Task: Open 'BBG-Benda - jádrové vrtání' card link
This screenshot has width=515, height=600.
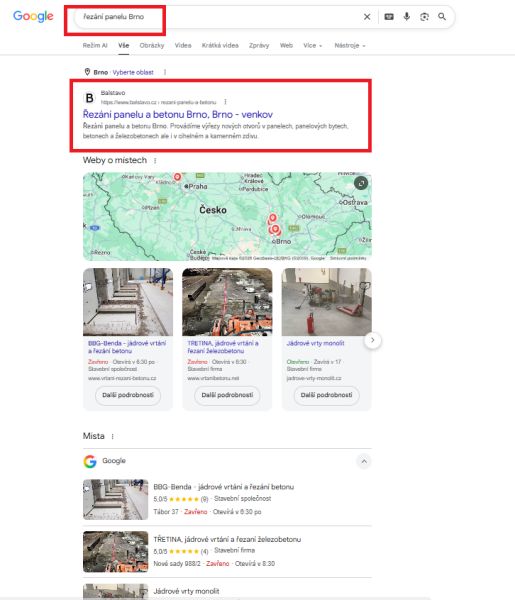Action: point(127,347)
